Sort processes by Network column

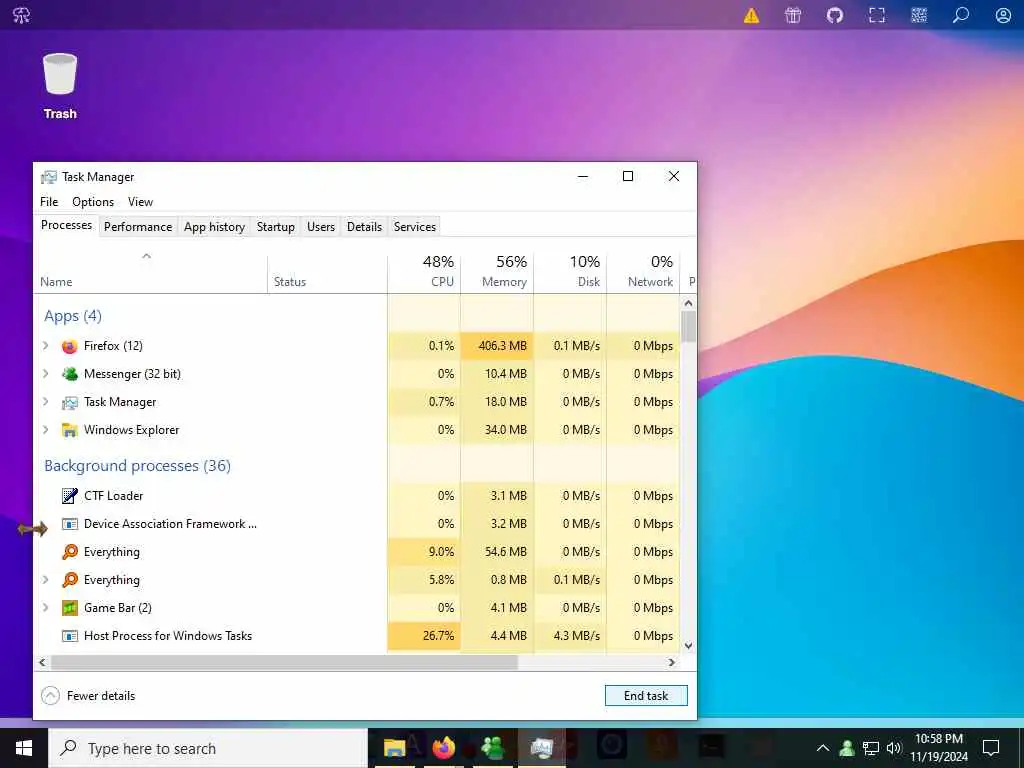643,273
